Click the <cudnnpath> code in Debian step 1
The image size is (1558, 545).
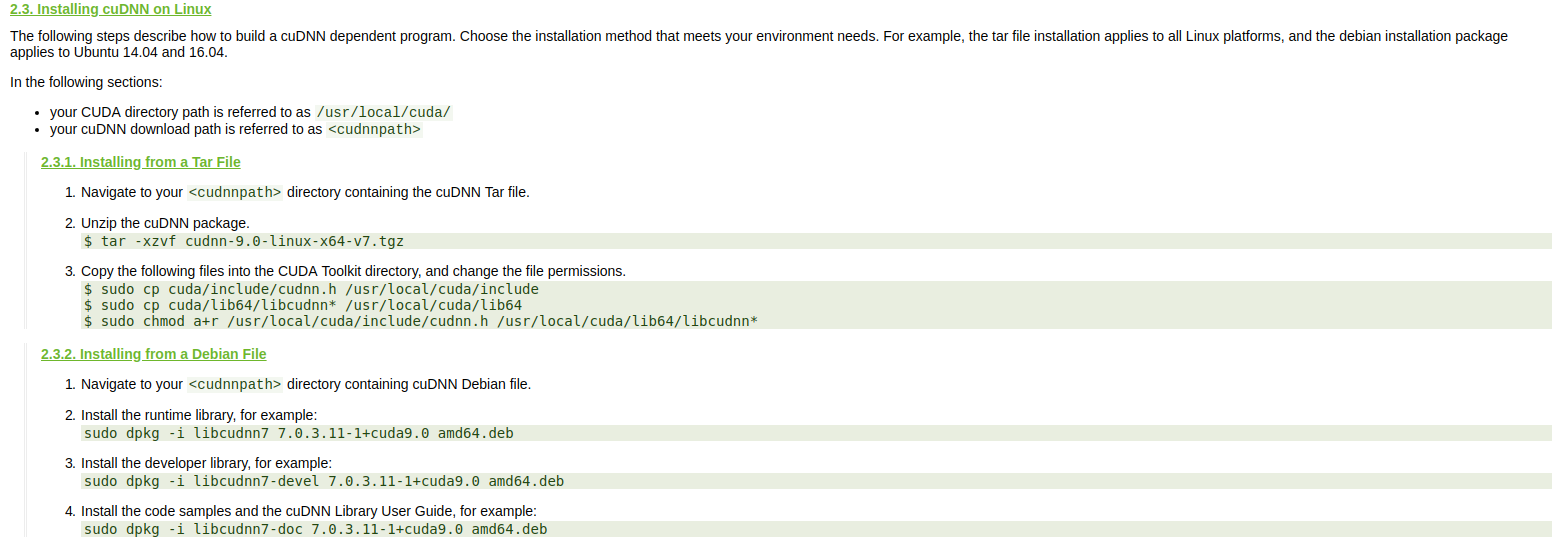point(235,384)
